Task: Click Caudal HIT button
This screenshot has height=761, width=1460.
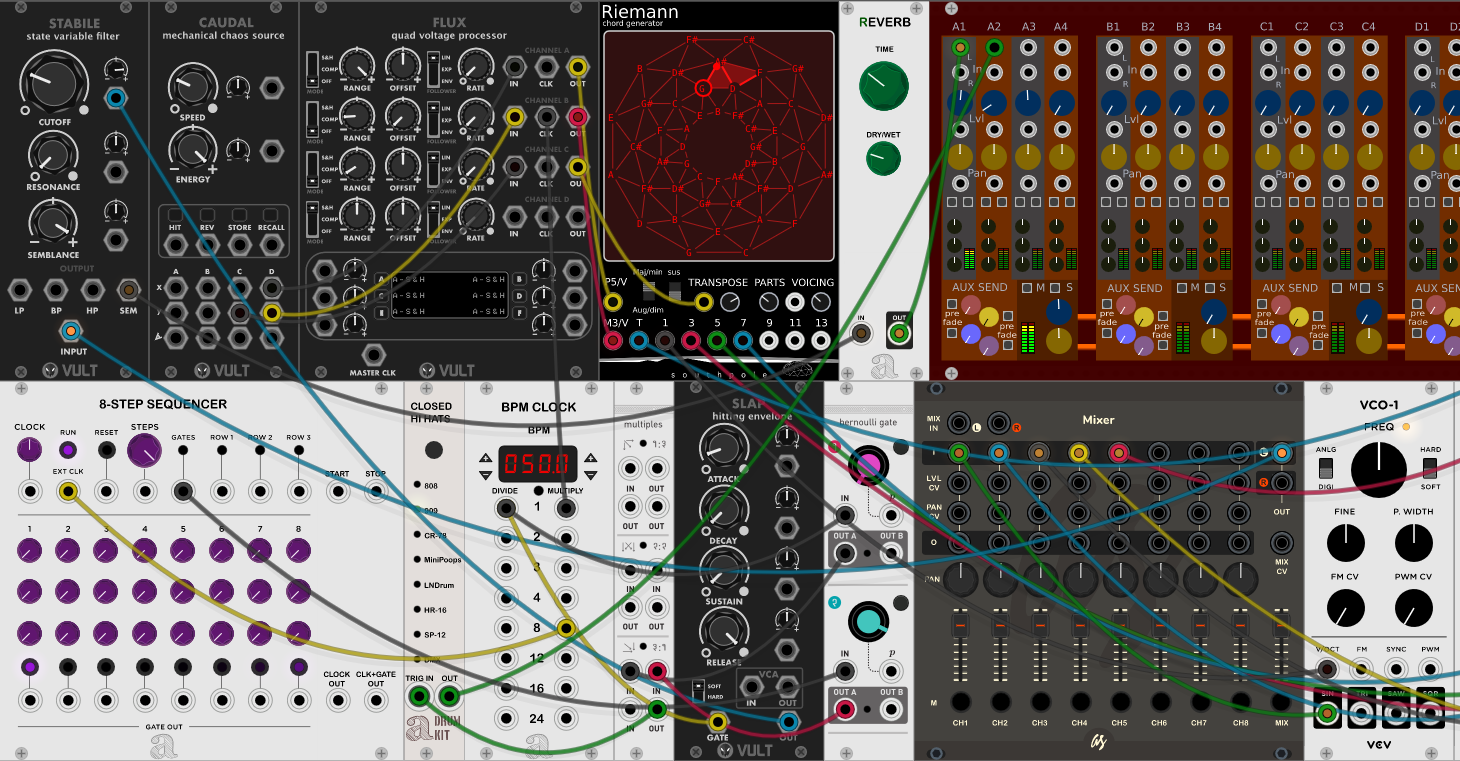Action: pyautogui.click(x=175, y=215)
